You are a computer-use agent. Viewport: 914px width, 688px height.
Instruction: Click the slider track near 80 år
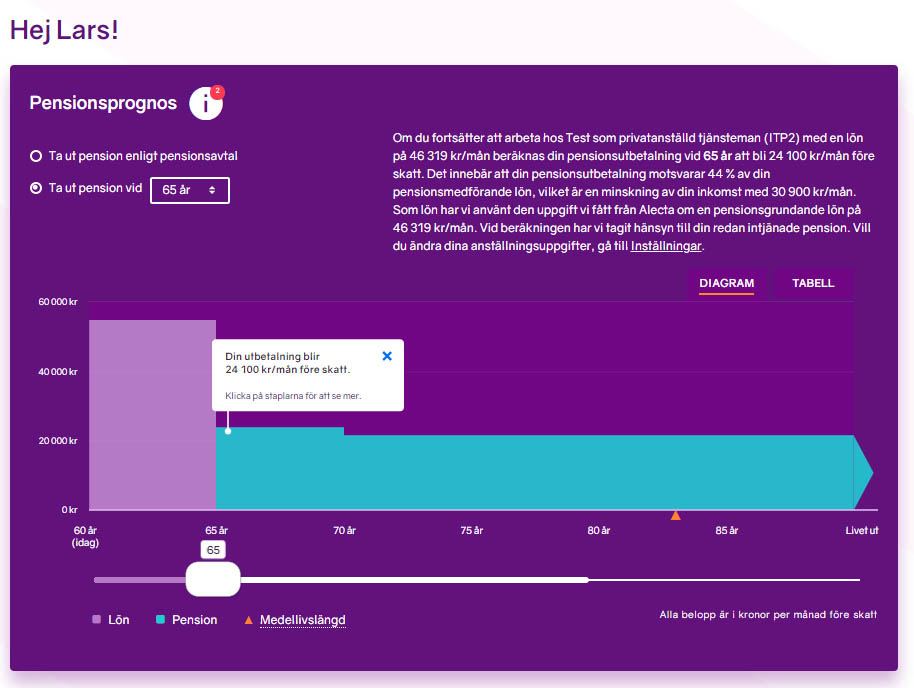pos(600,579)
